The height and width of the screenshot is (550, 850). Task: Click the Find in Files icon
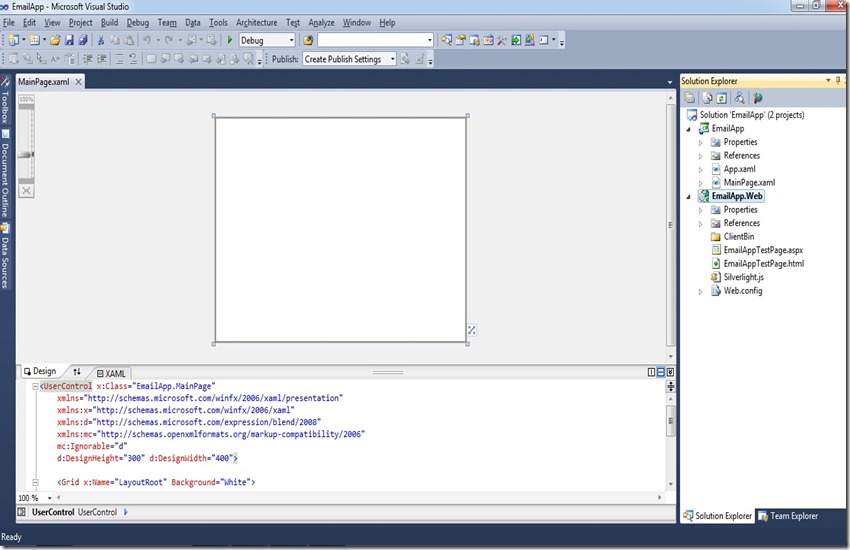pos(308,40)
